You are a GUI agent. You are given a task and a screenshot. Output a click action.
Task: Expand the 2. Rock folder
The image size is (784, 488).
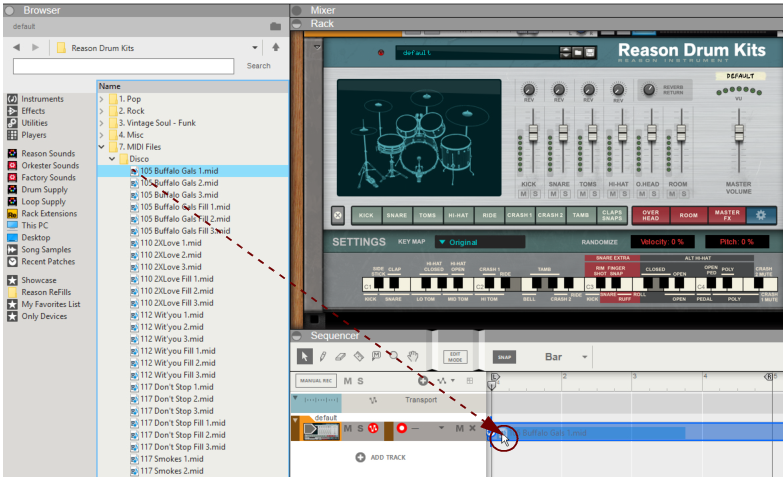click(102, 111)
